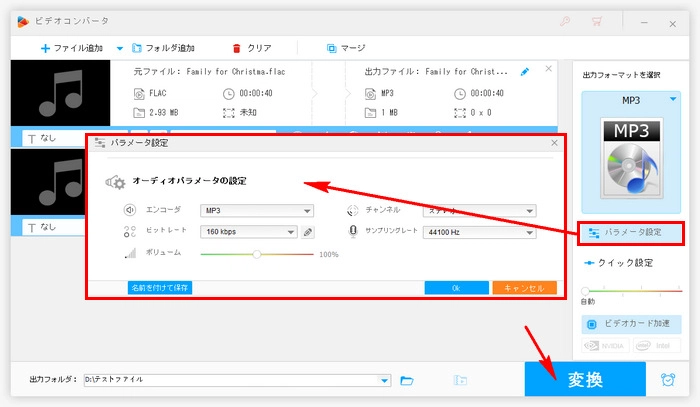Toggle Intel acceleration option

click(x=657, y=347)
